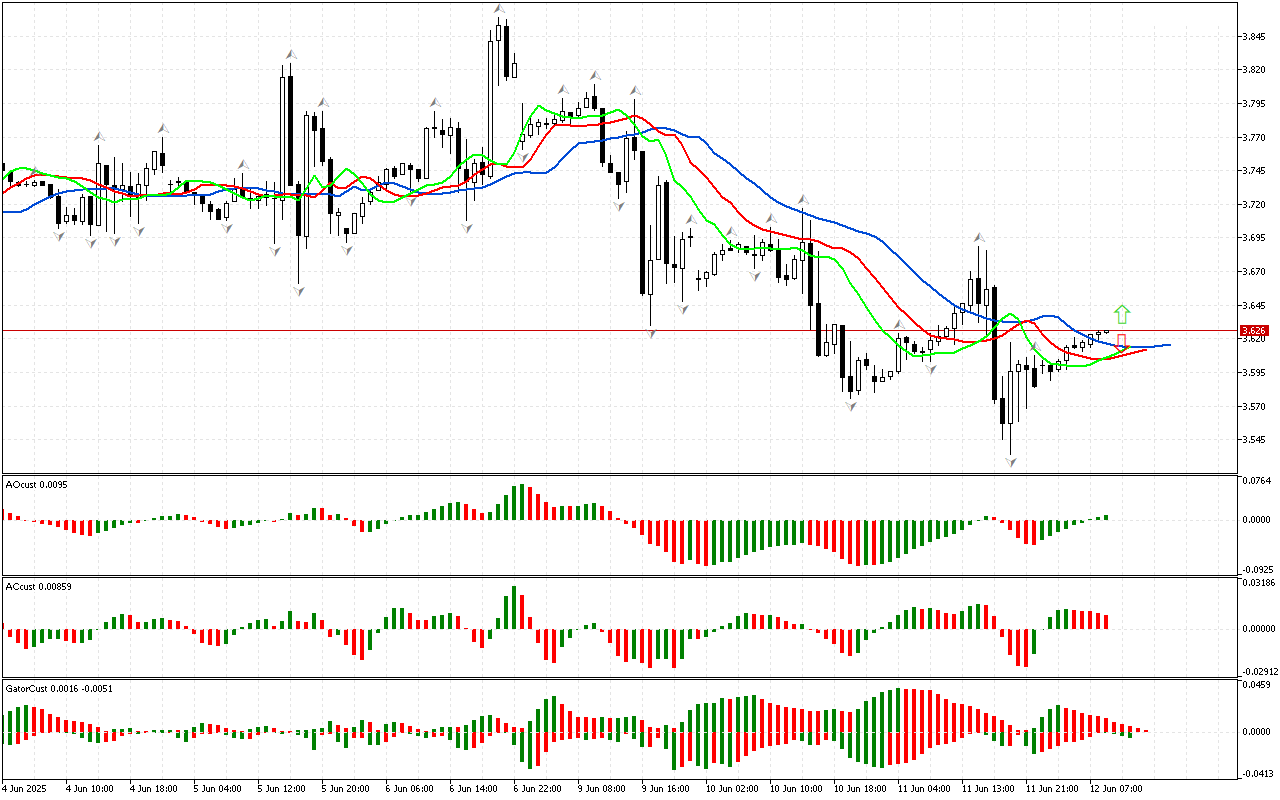Click the 0.0764 AOcust scale value

(x=1255, y=482)
